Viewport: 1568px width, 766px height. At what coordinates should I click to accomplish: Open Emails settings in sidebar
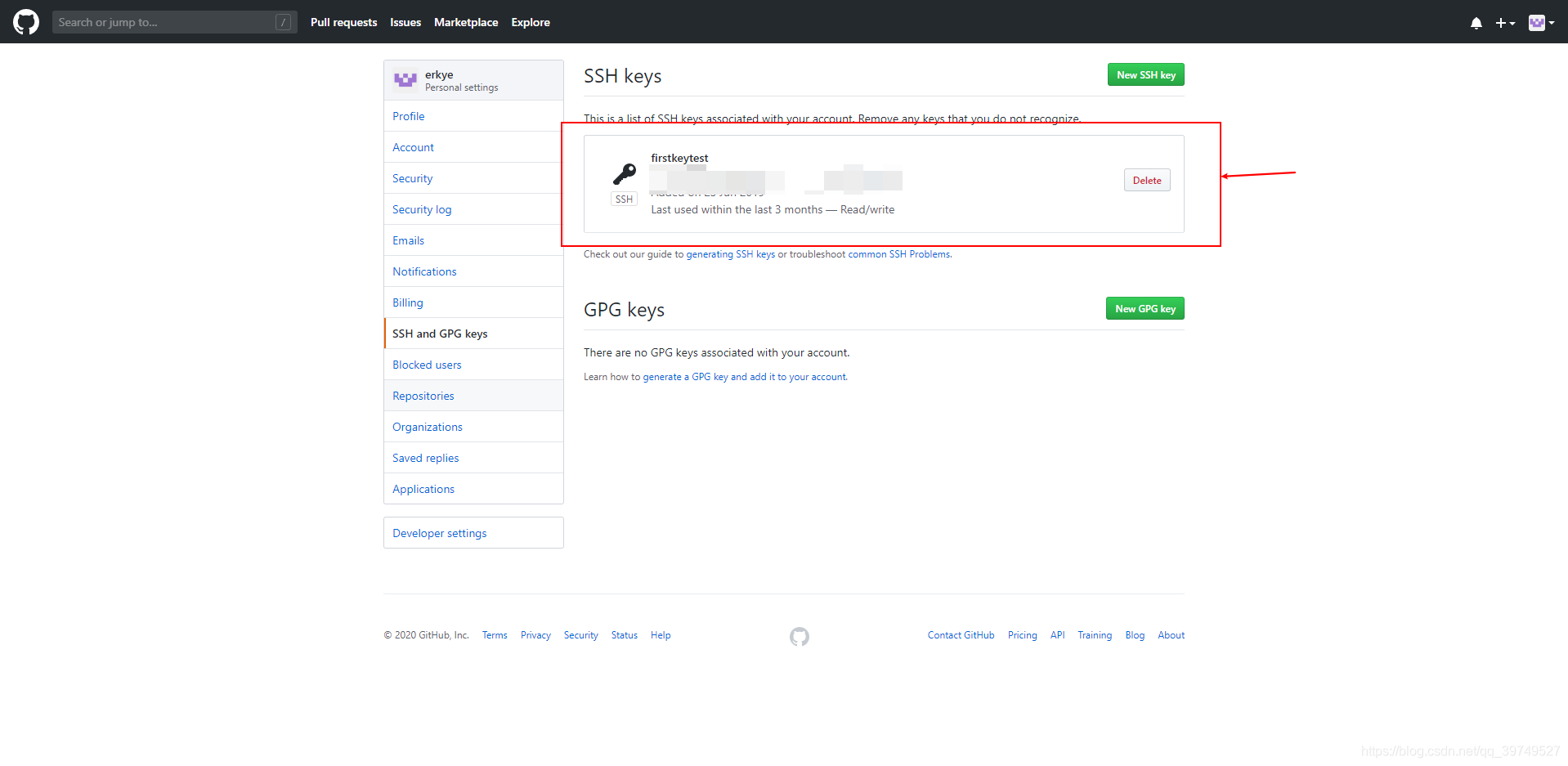click(x=473, y=240)
